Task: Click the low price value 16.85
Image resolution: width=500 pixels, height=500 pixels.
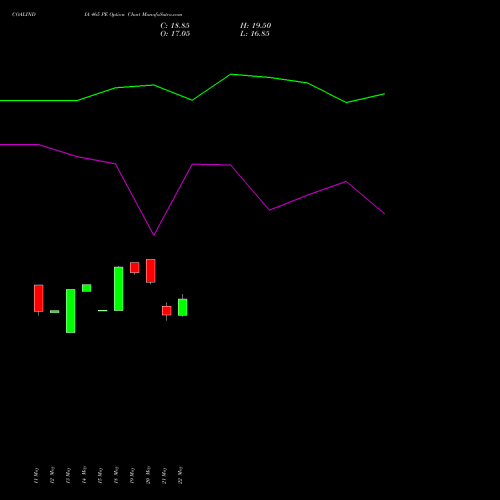Action: (260, 34)
